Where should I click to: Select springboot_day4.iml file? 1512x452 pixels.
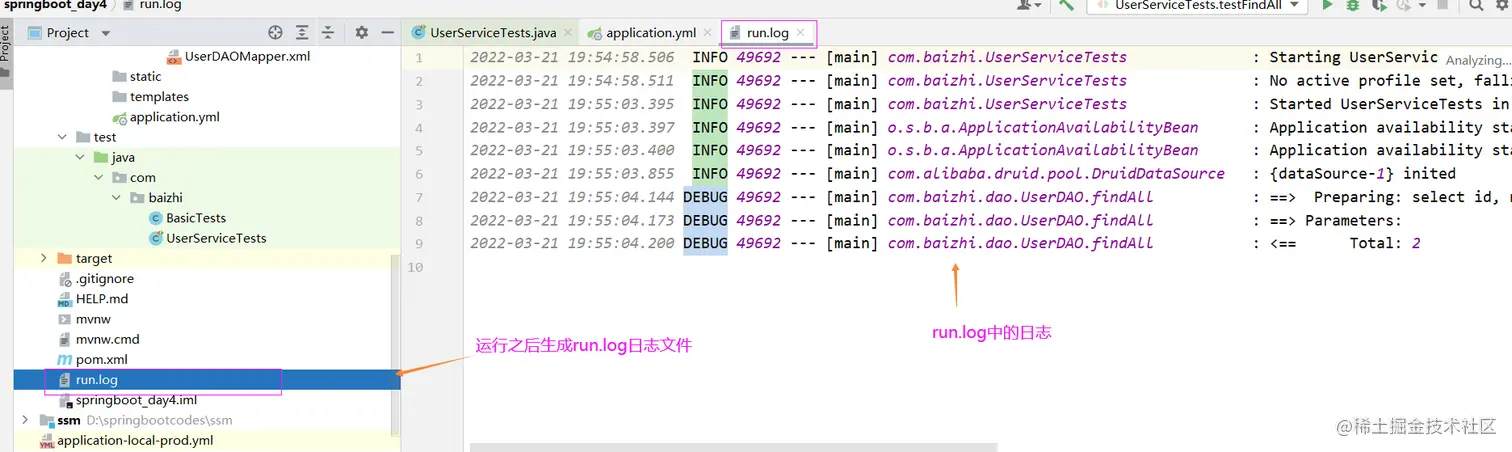tap(126, 400)
